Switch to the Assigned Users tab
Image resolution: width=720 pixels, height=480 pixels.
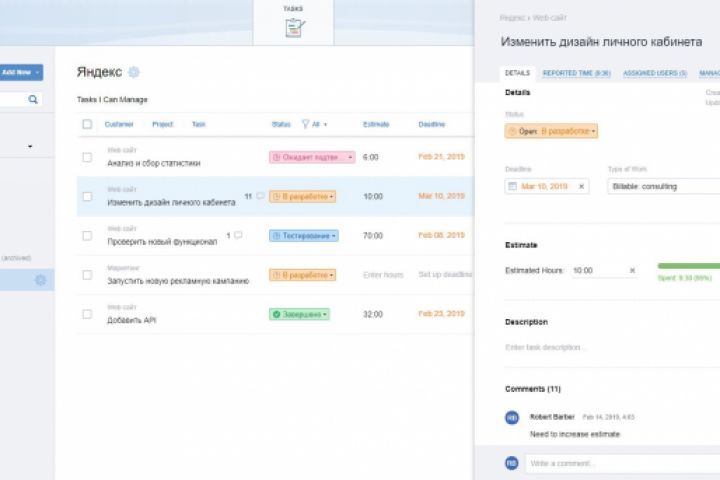tap(655, 73)
